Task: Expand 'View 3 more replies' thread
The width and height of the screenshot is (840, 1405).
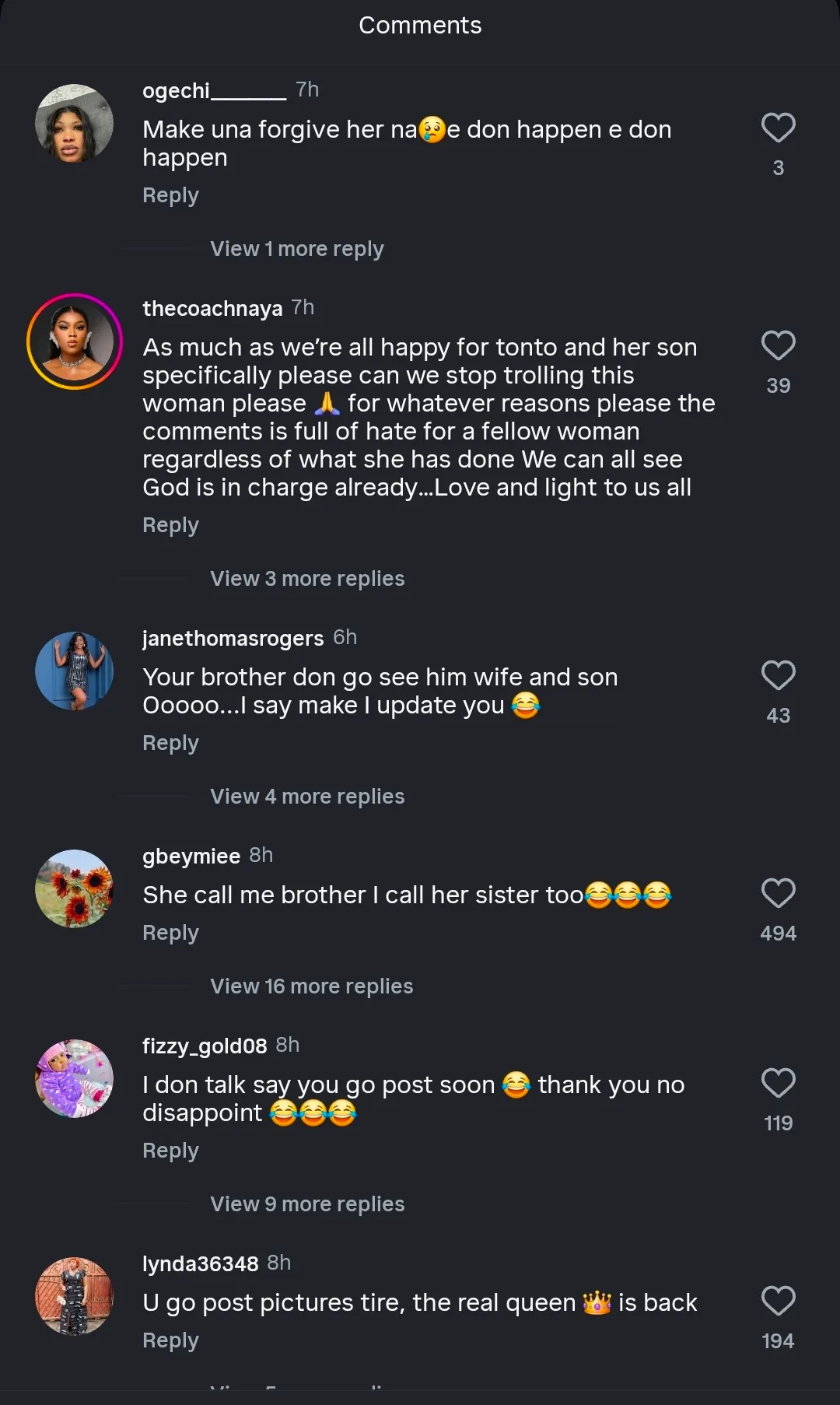Action: tap(307, 579)
